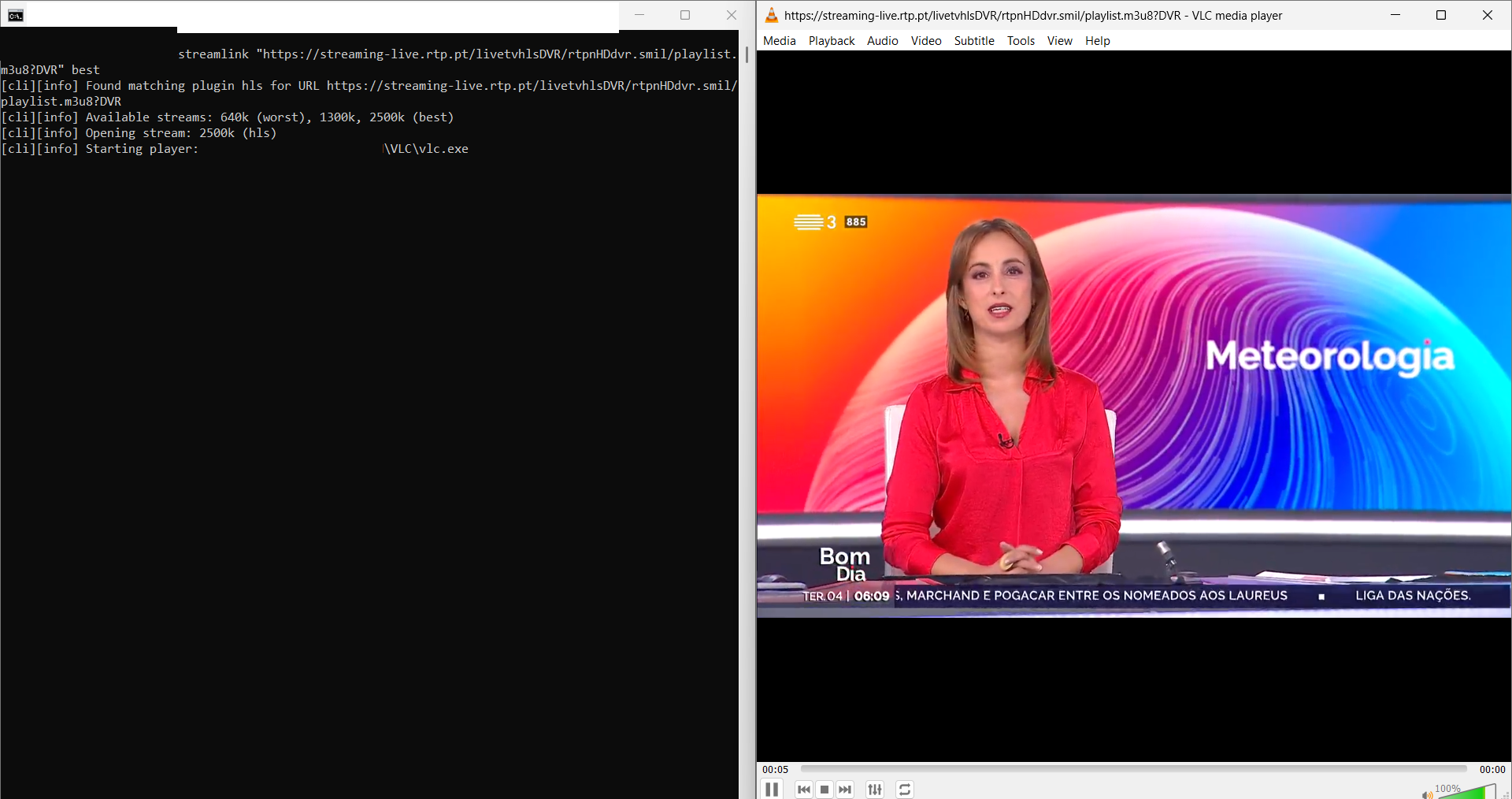Image resolution: width=1512 pixels, height=799 pixels.
Task: Open the Media menu
Action: click(779, 41)
